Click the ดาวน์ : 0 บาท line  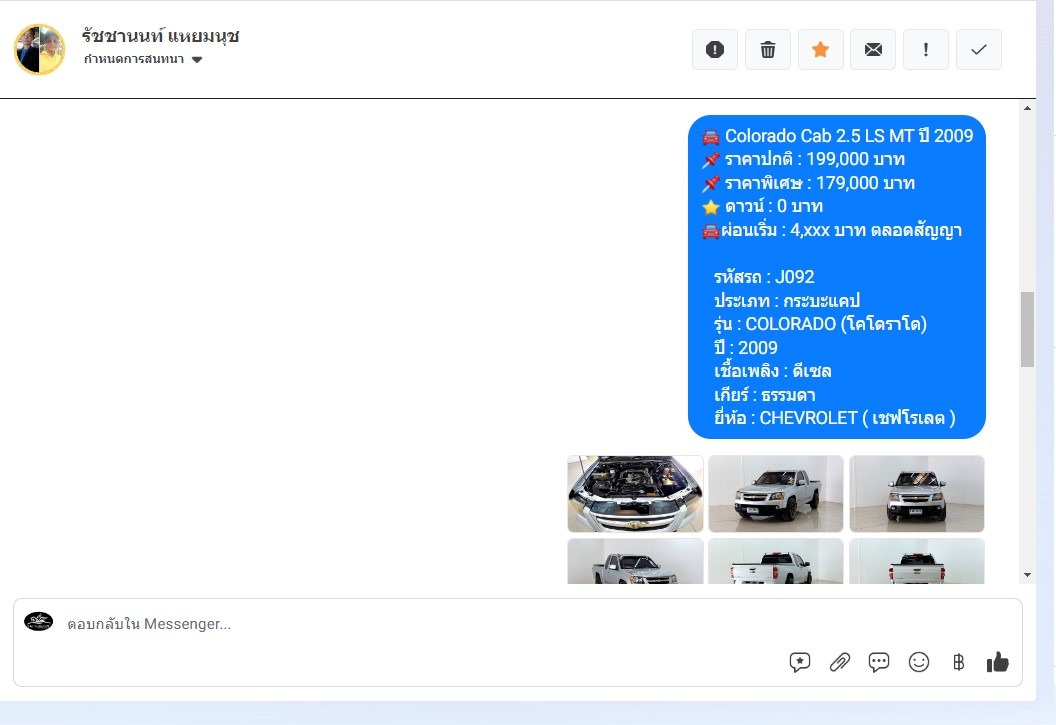pyautogui.click(x=762, y=206)
